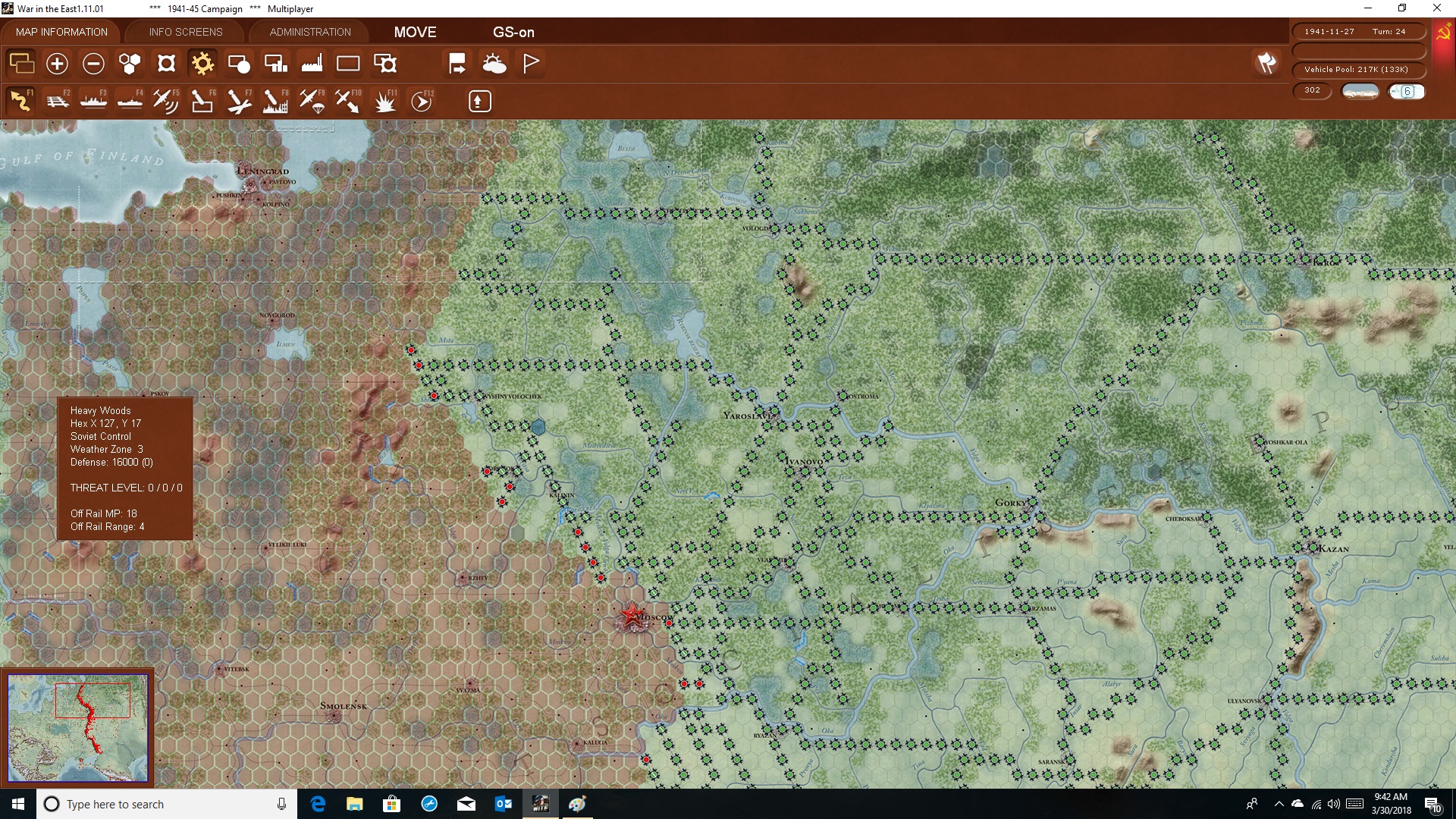The image size is (1456, 819).
Task: Click the Smolensk city label on map
Action: 343,705
